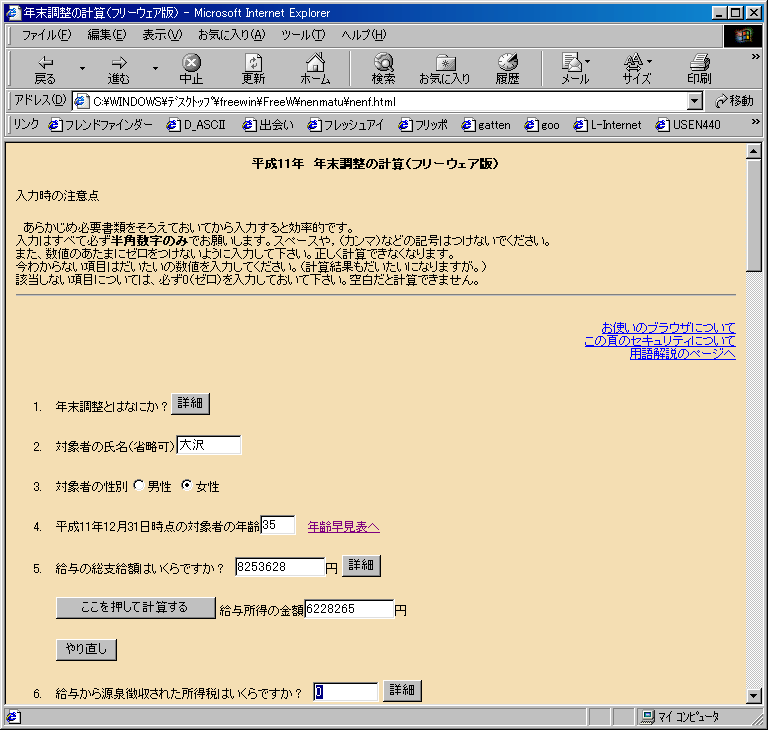Open the ファイル(F) menu

pos(46,35)
